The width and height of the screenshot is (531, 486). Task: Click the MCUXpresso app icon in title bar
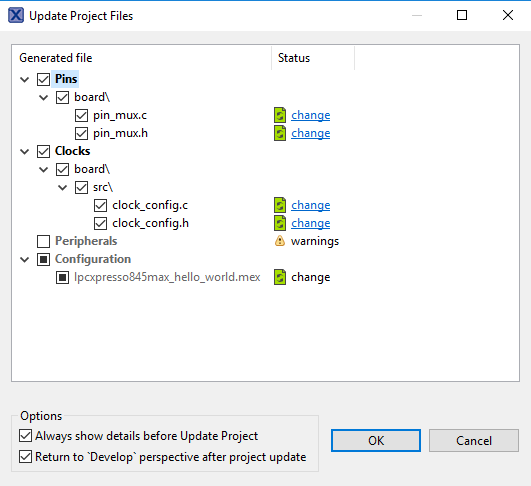(16, 16)
